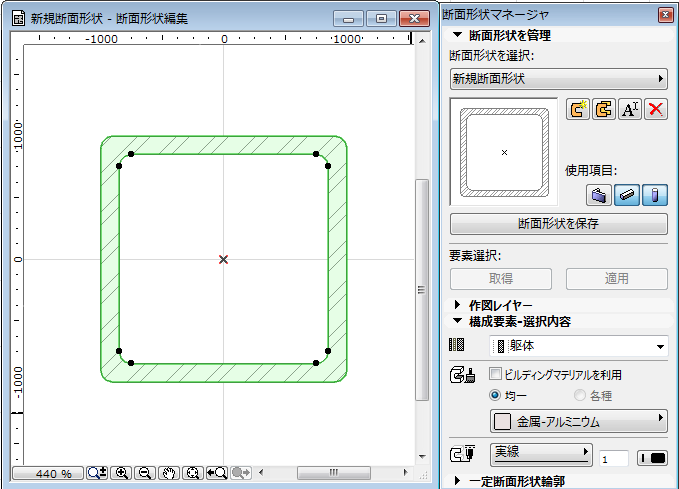
Task: Toggle the beam usage icon under 使用項目
Action: click(x=627, y=195)
